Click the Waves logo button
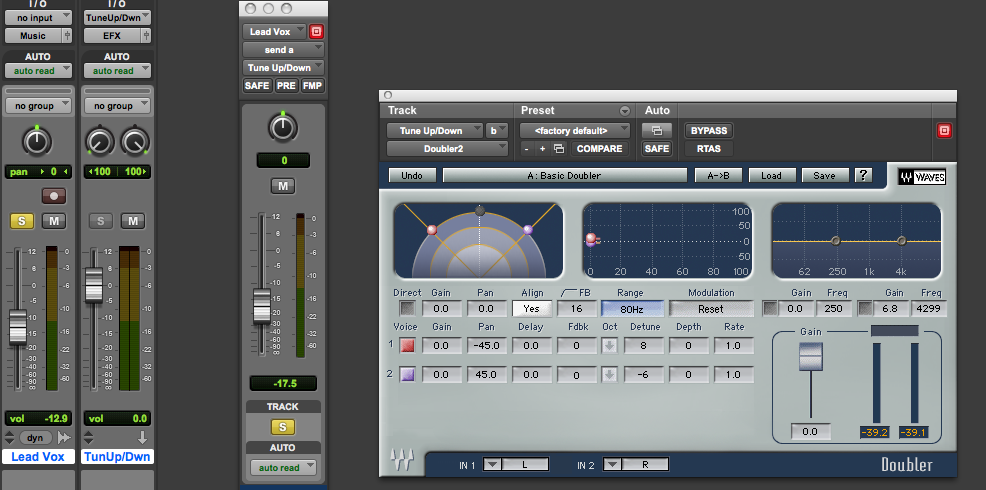This screenshot has width=986, height=490. [x=921, y=176]
